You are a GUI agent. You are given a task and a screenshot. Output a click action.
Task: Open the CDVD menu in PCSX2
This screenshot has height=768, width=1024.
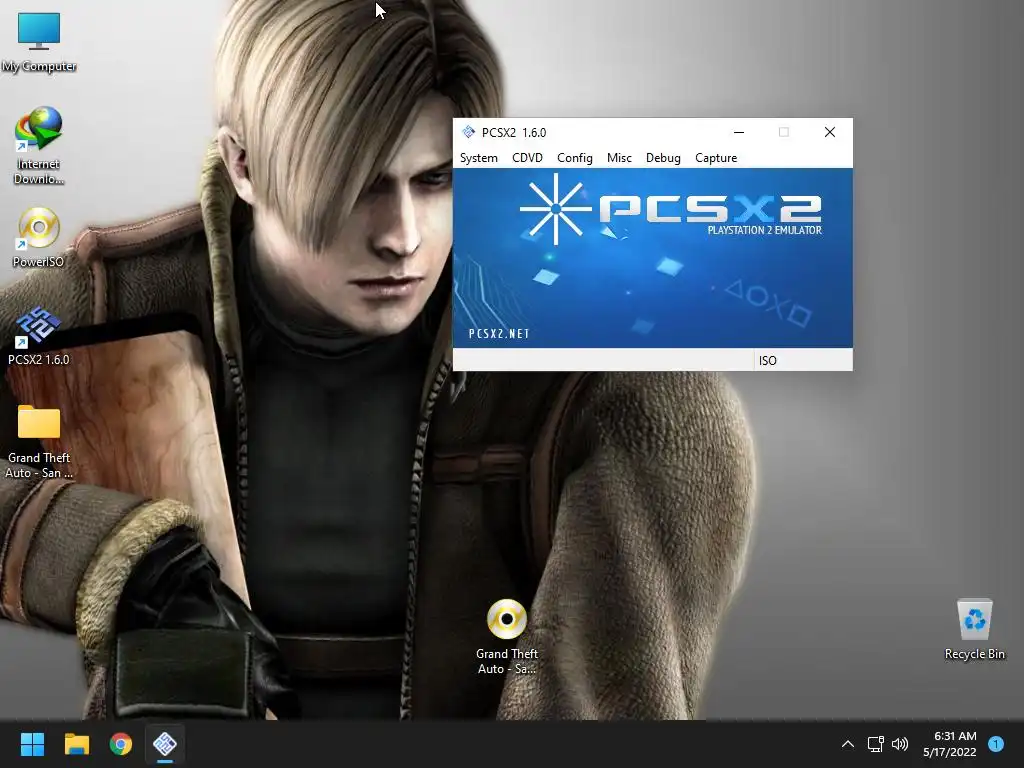pyautogui.click(x=527, y=158)
